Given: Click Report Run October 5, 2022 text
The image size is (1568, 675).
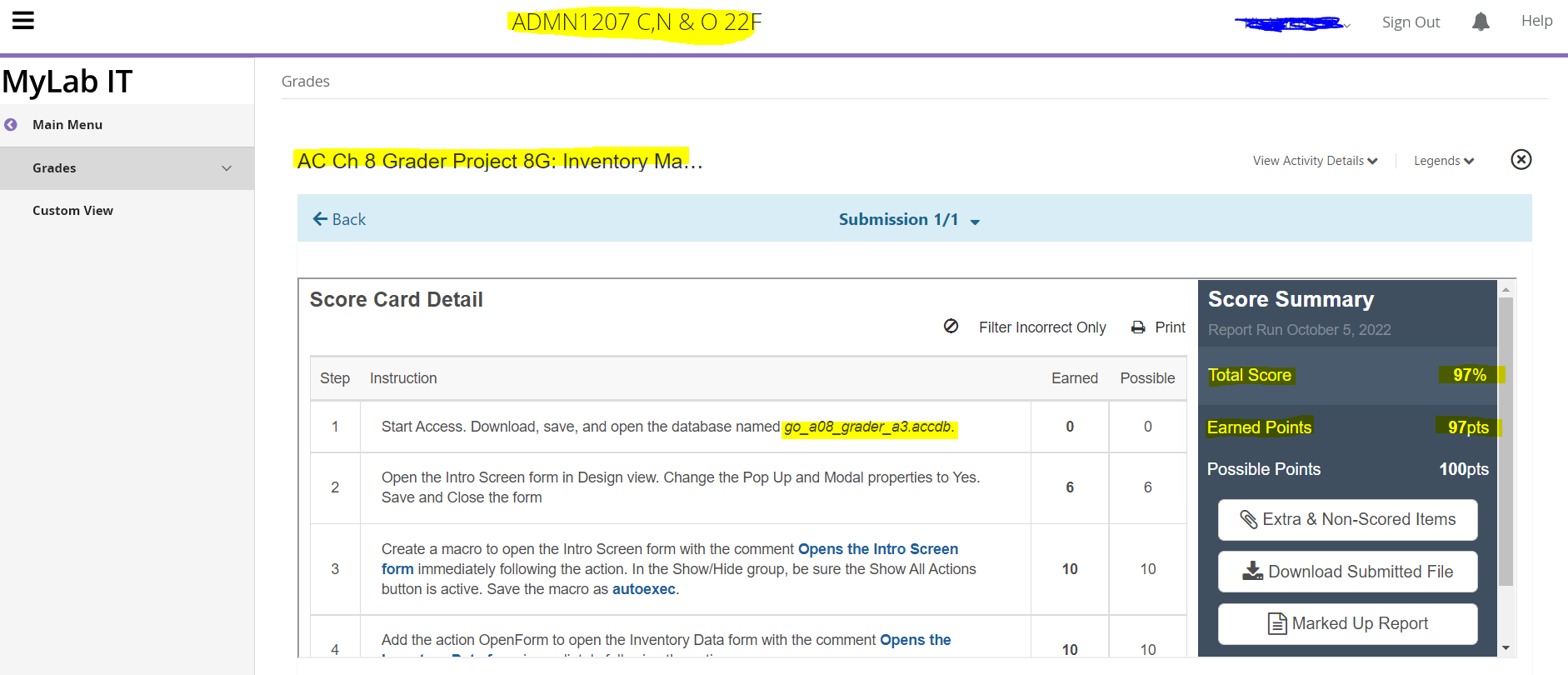Looking at the screenshot, I should pyautogui.click(x=1300, y=330).
